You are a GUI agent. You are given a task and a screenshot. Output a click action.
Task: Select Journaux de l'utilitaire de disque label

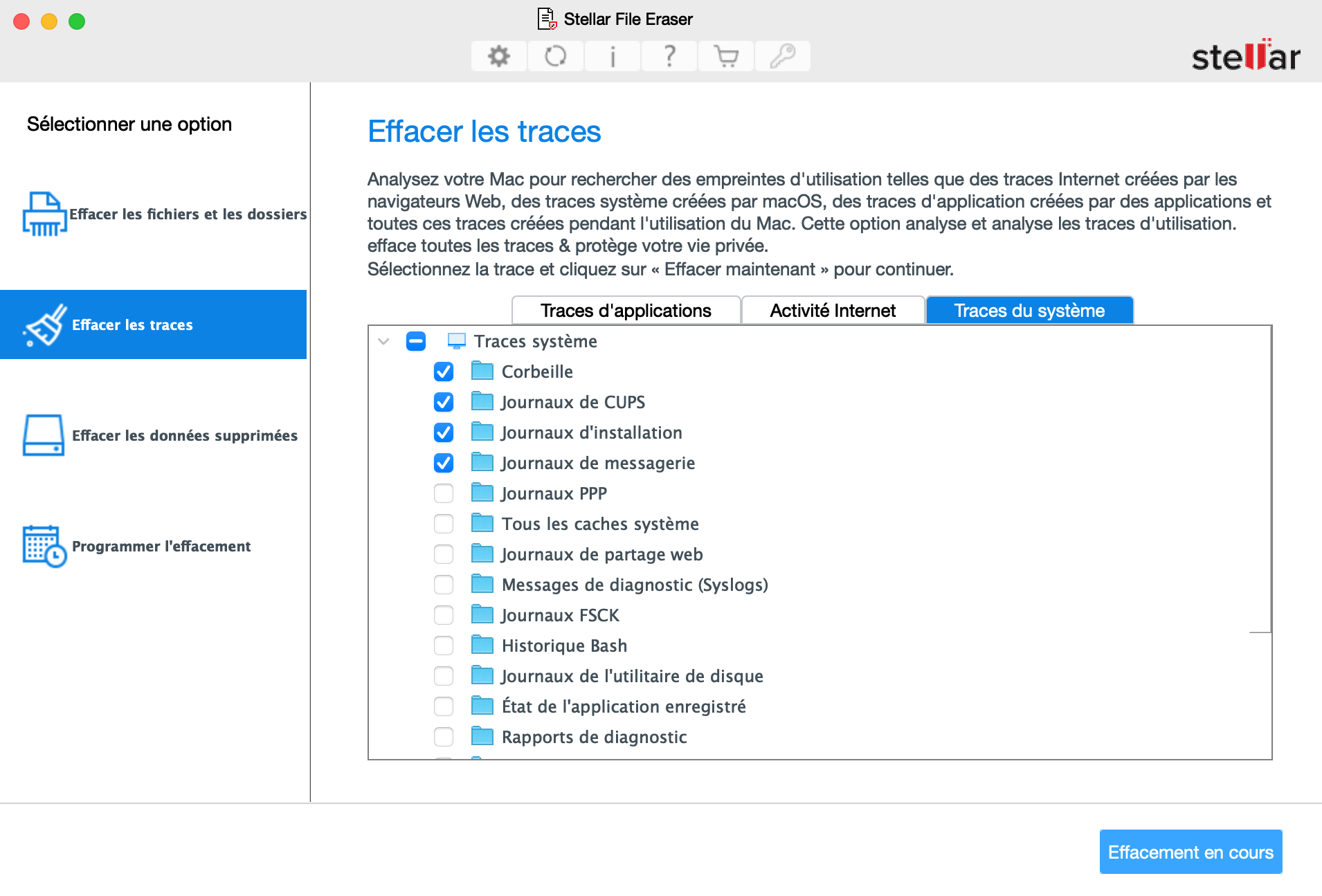click(x=632, y=676)
